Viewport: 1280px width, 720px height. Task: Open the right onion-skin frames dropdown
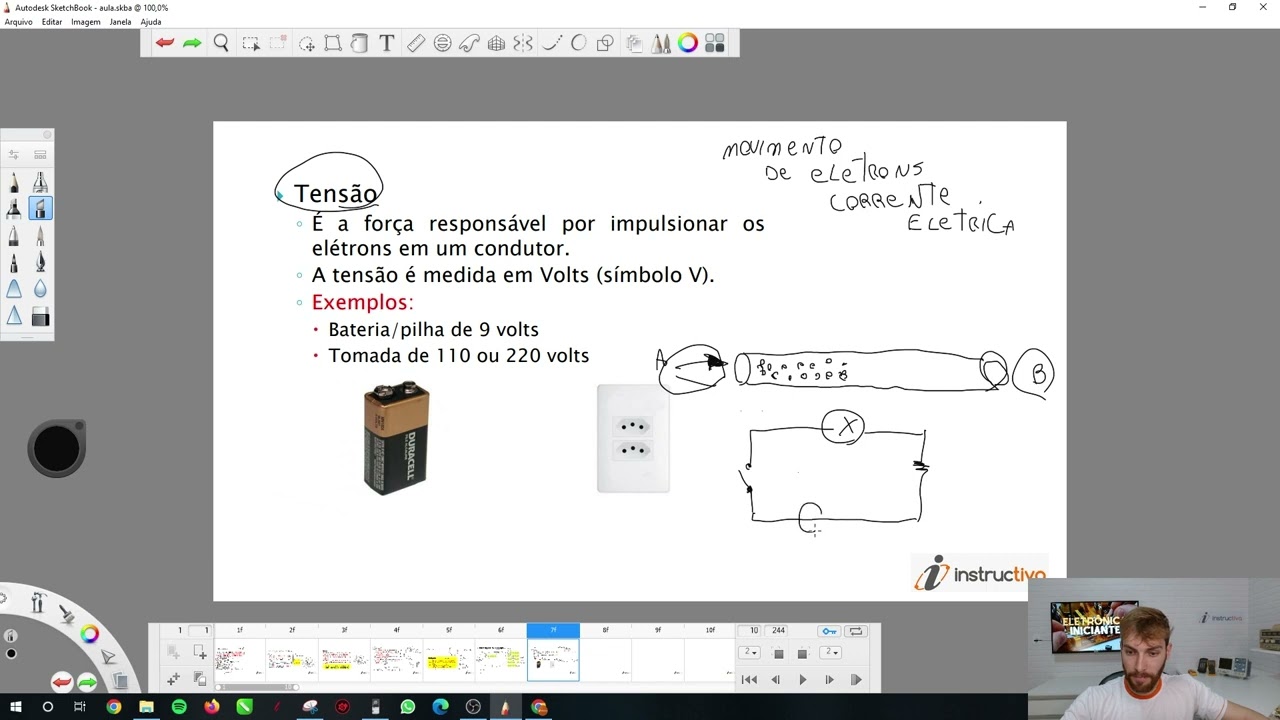pos(830,652)
